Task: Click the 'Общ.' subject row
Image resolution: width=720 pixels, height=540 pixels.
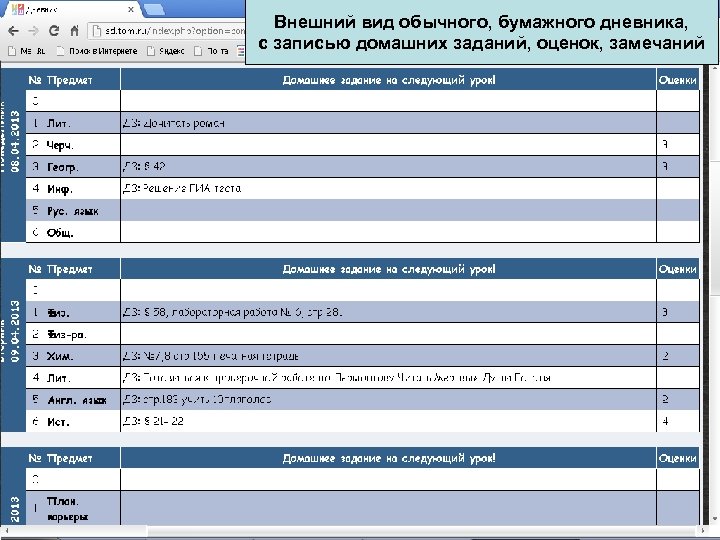Action: click(60, 233)
